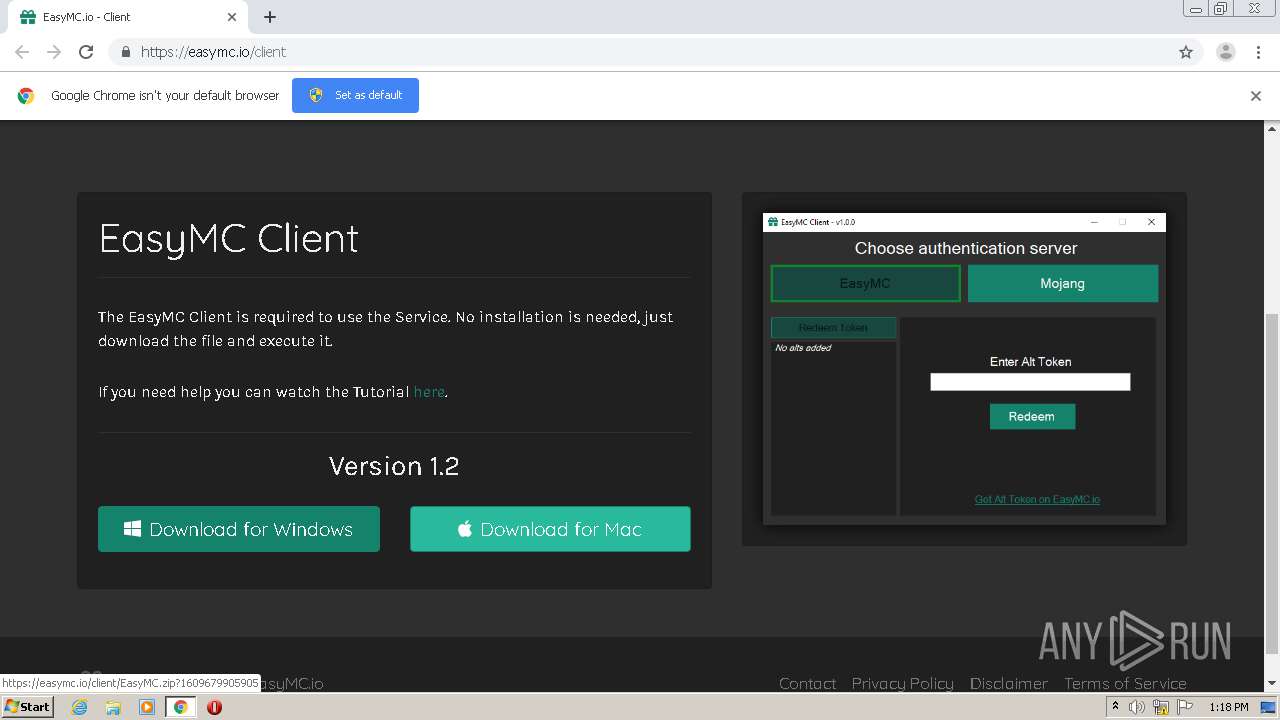Viewport: 1280px width, 720px height.
Task: Click the red stop-sign taskbar icon
Action: pos(214,707)
